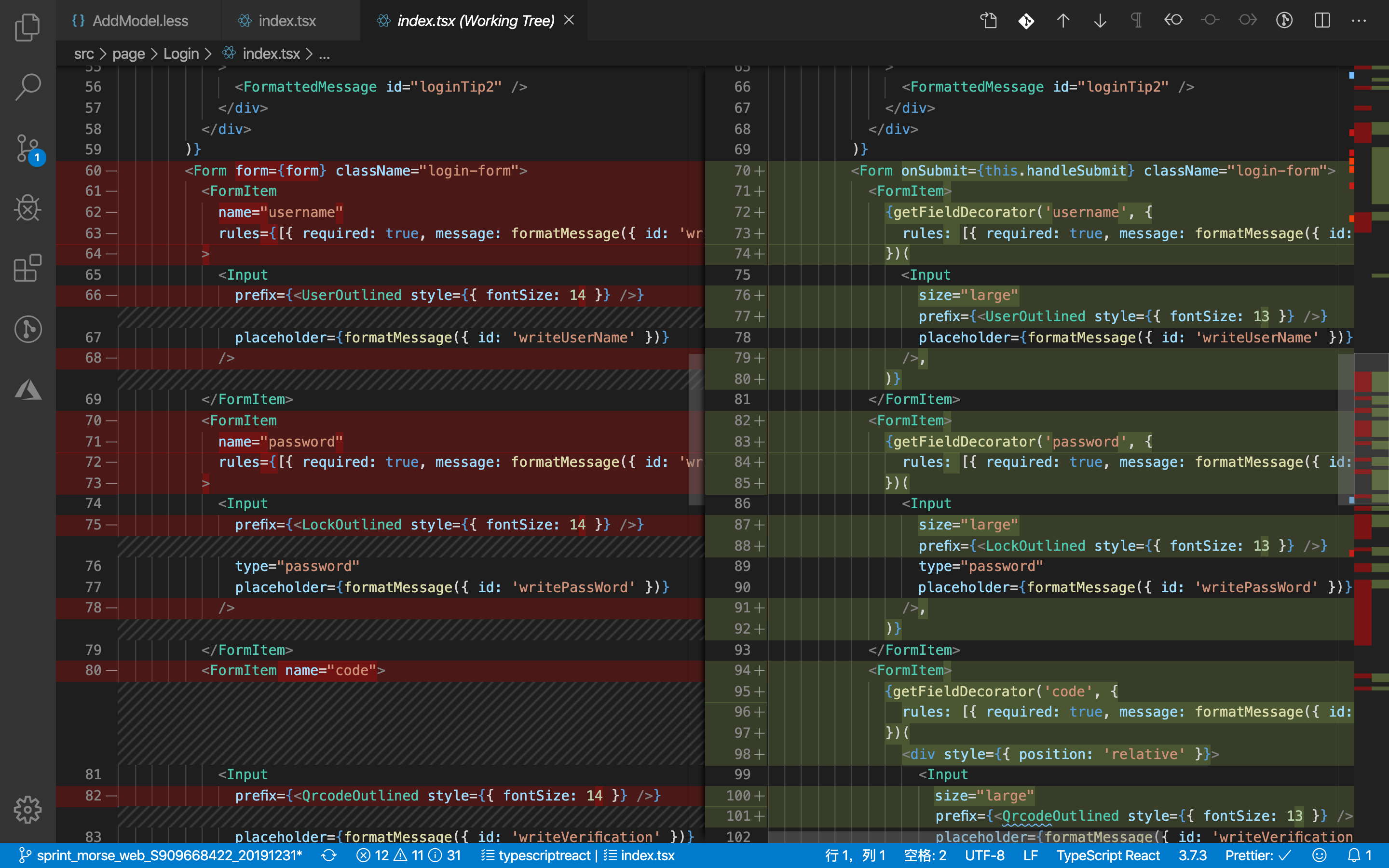Click the feedback smiley icon

1320,855
